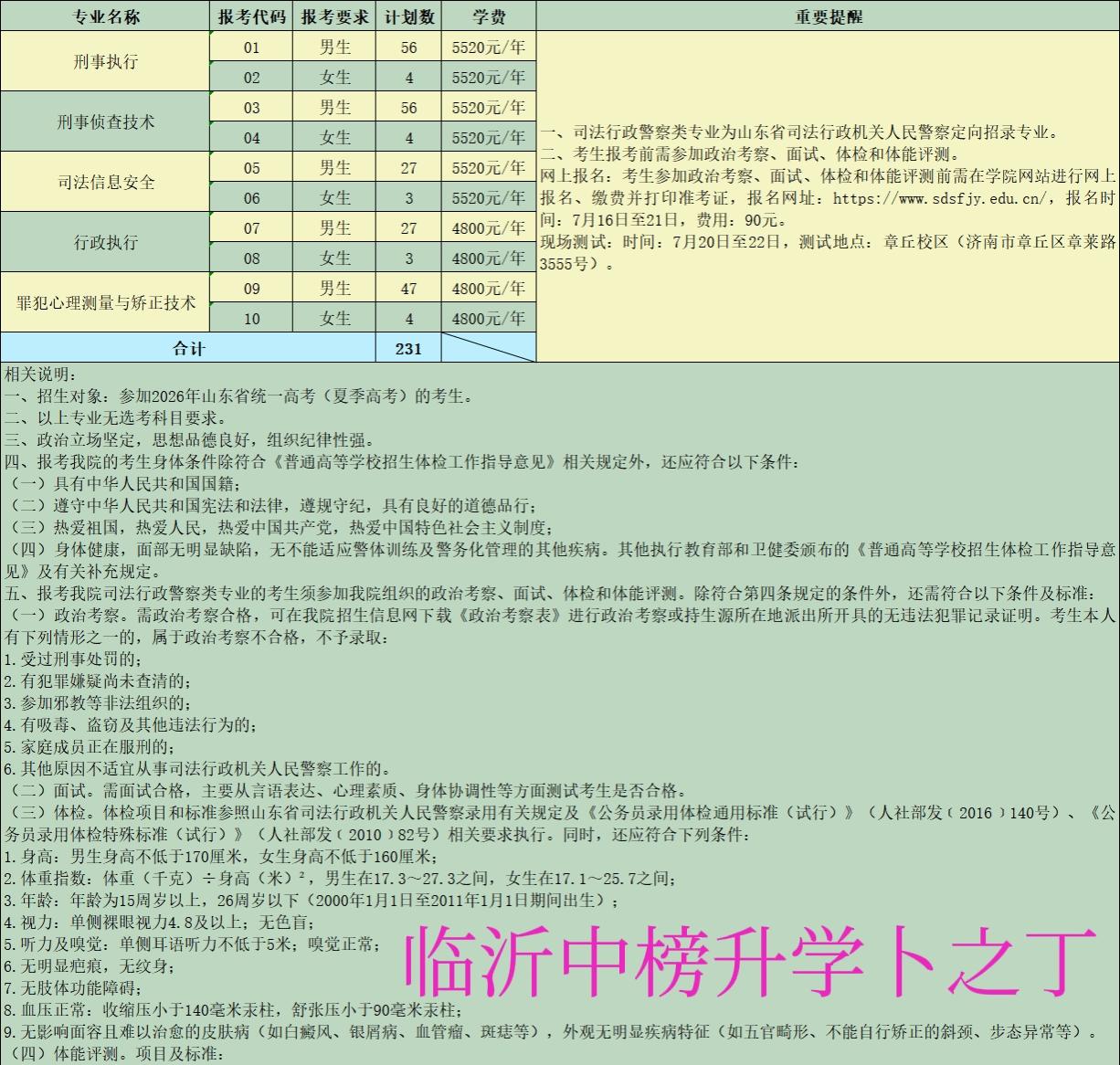Click the line about 2026年山东省统一高考

click(x=239, y=396)
